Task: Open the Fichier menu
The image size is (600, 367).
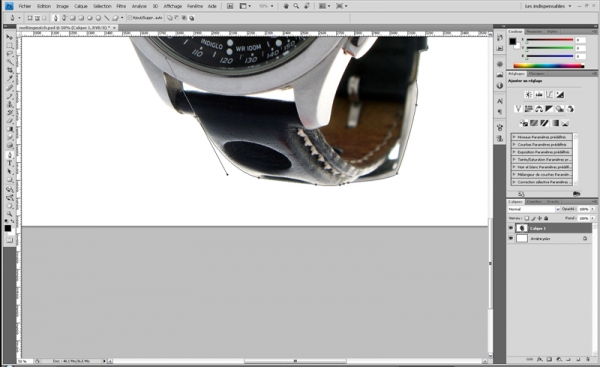Action: 25,6
